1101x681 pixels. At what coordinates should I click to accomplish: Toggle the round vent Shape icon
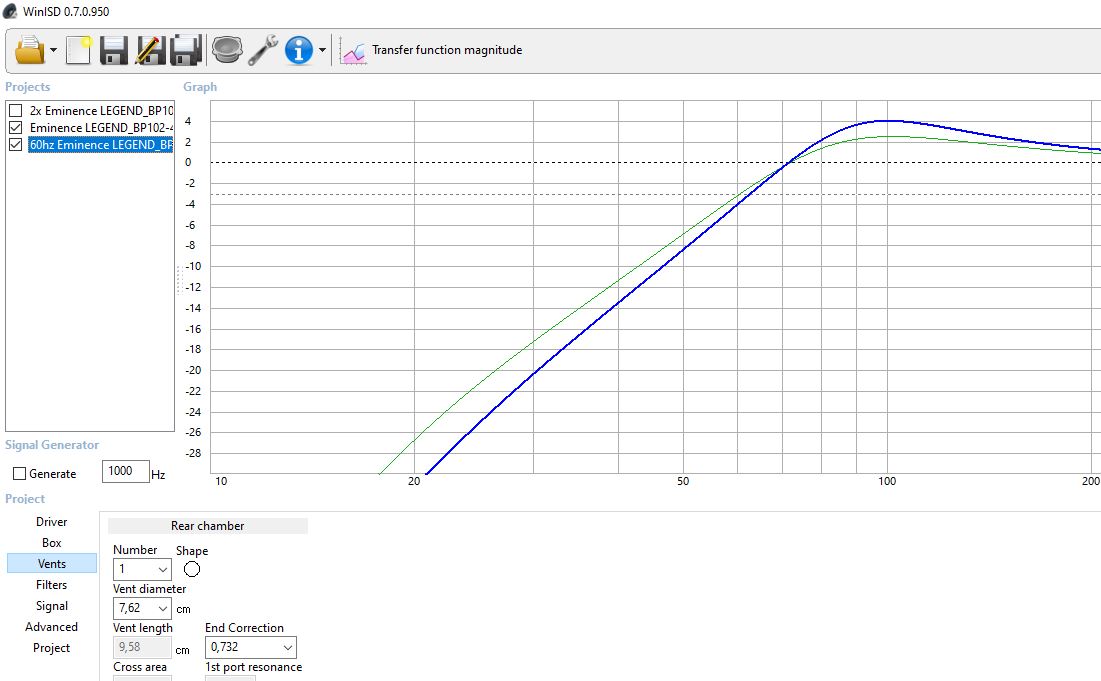point(192,569)
